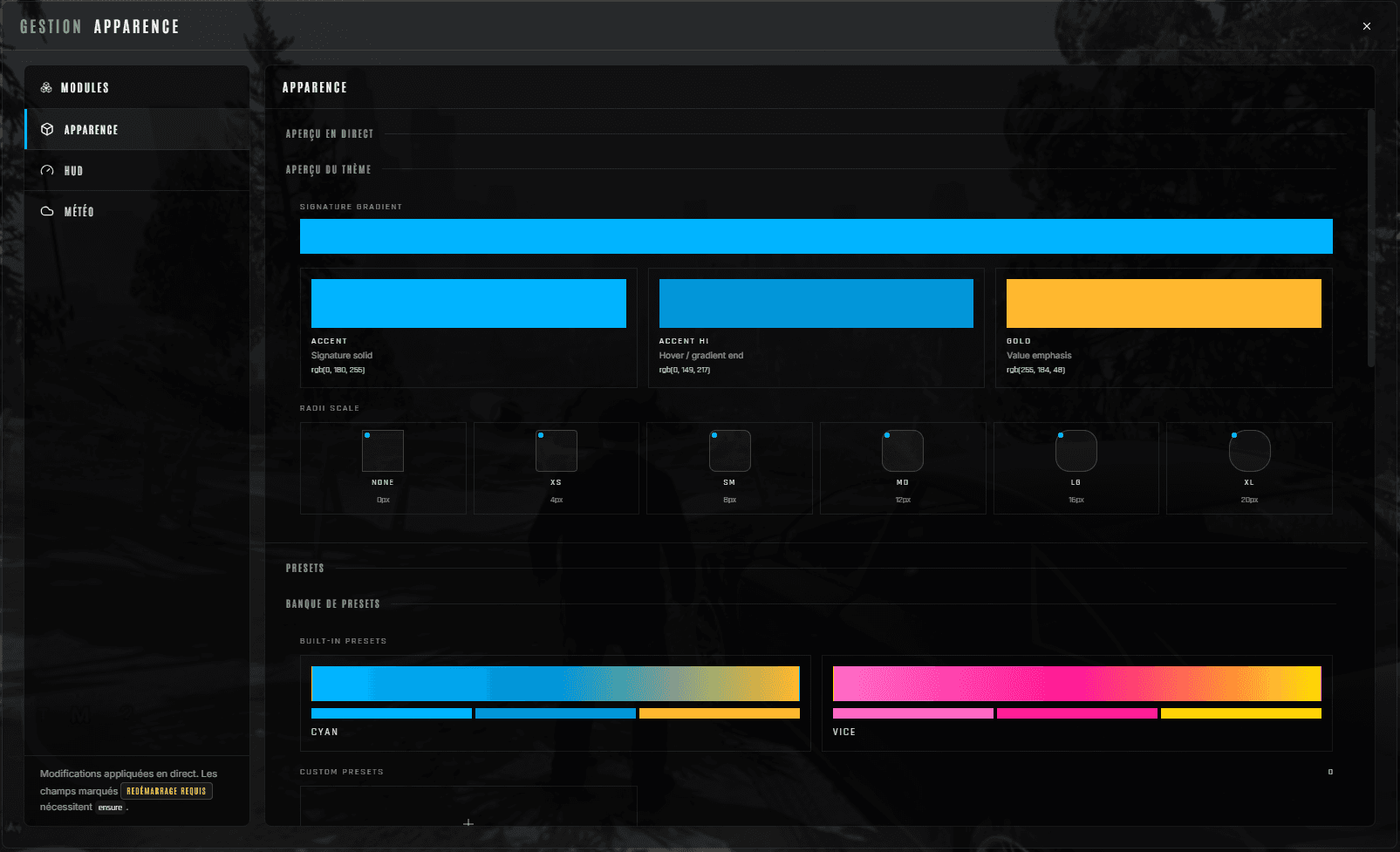This screenshot has width=1400, height=852.
Task: Click the Hover / gradient end description
Action: (x=701, y=356)
